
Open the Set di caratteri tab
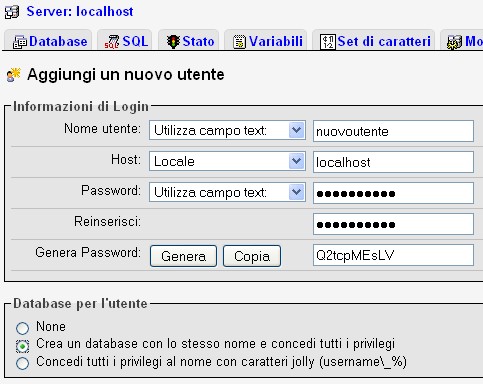(x=375, y=42)
